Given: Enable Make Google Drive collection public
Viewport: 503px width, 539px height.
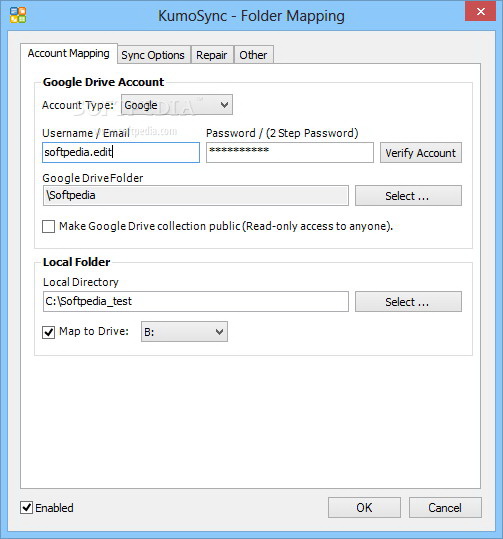Looking at the screenshot, I should [x=48, y=227].
